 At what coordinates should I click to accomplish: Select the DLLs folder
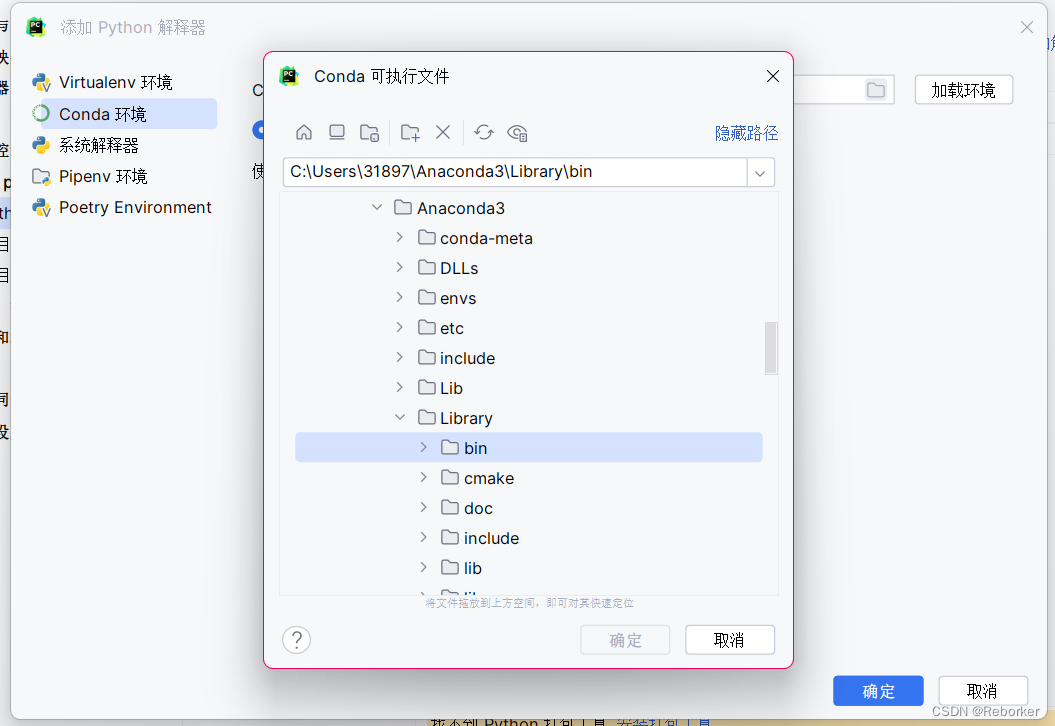click(528, 268)
